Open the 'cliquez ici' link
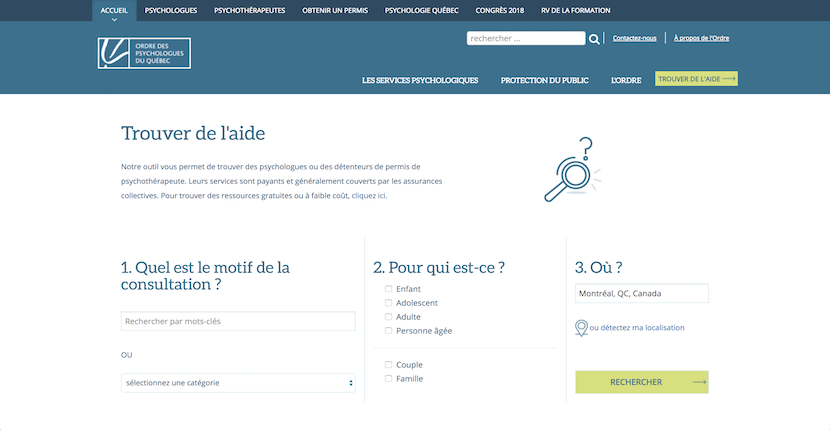830x430 pixels. pos(369,196)
